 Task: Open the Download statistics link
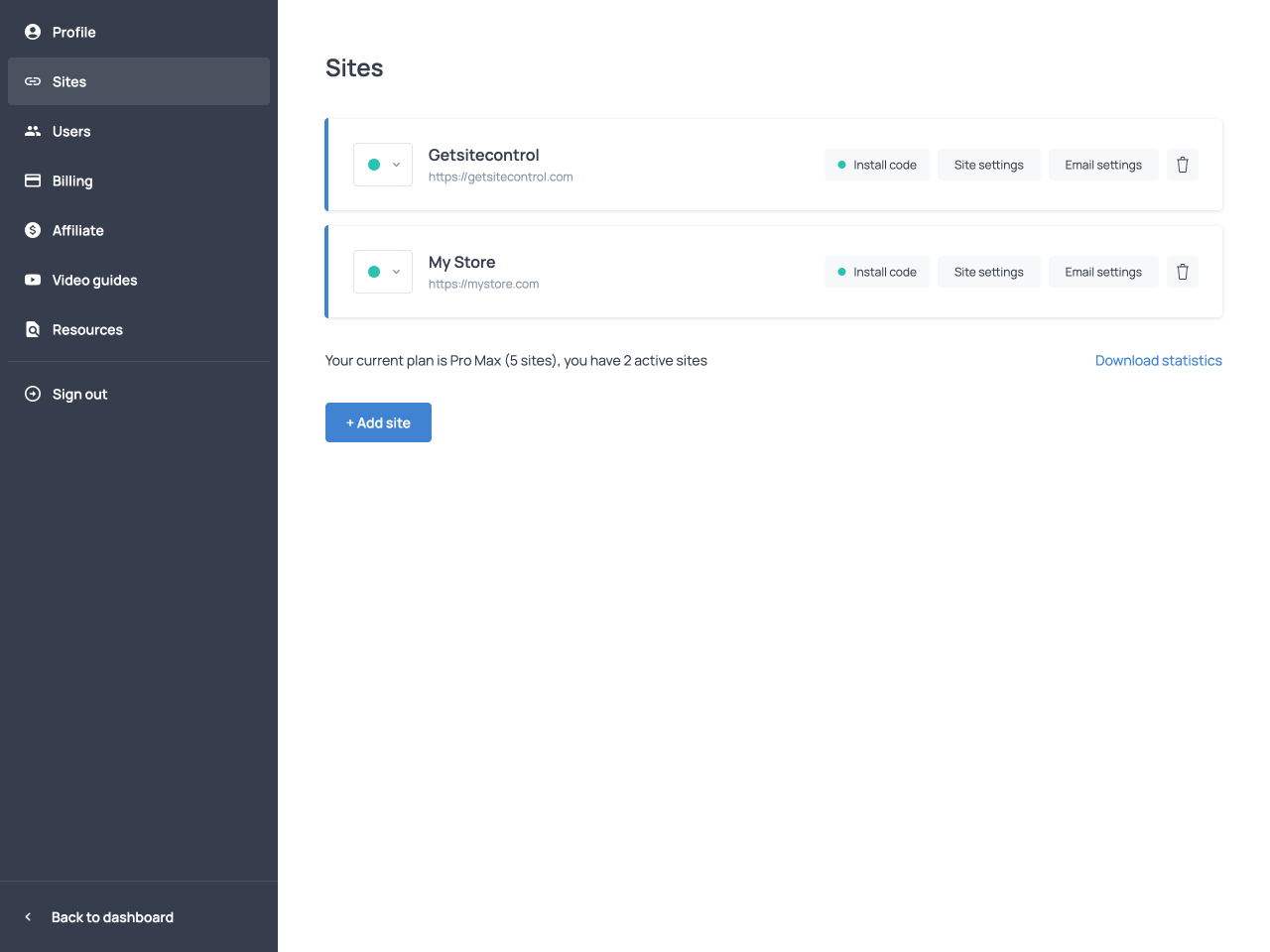click(x=1158, y=360)
